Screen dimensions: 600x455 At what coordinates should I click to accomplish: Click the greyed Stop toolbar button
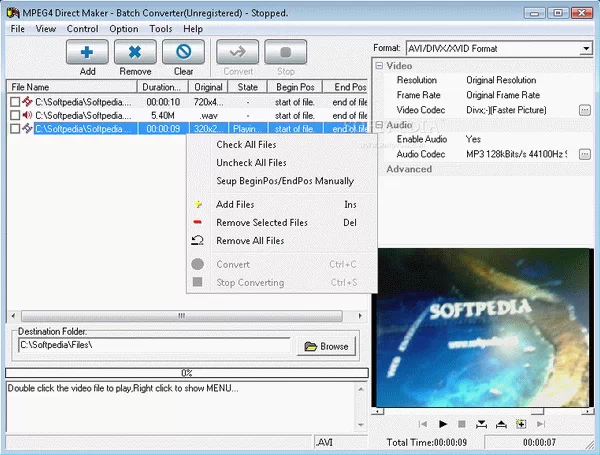pos(285,52)
